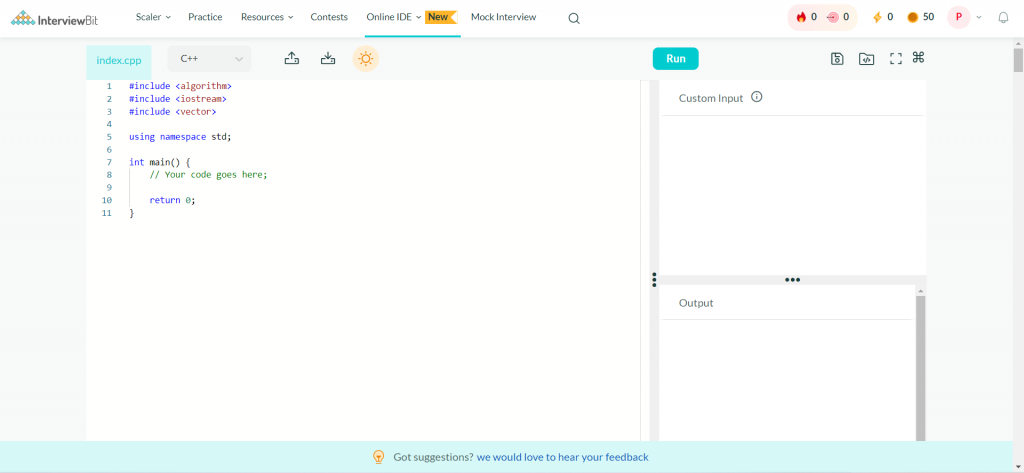Go to the Practice menu item

(x=205, y=17)
